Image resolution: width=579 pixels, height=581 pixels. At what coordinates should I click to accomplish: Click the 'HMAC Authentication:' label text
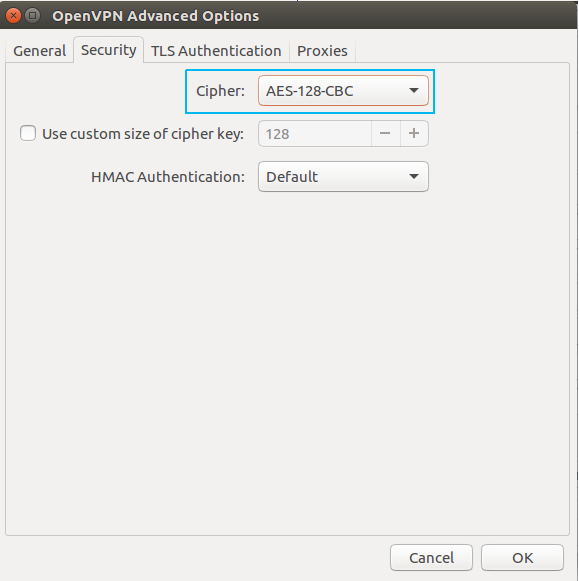tap(168, 177)
